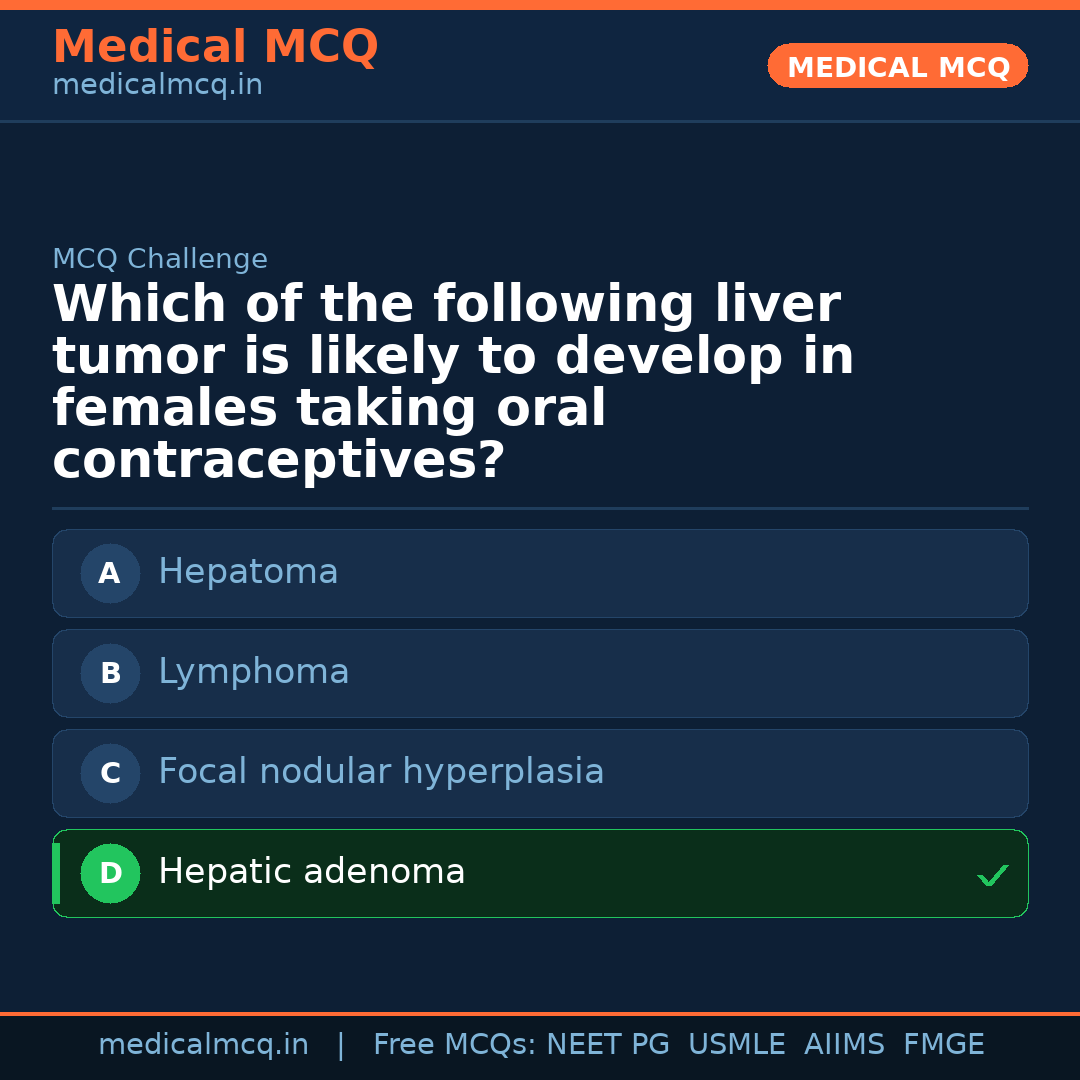Open the medicalmcq.in link in footer
Image resolution: width=1080 pixels, height=1080 pixels.
coord(203,1045)
